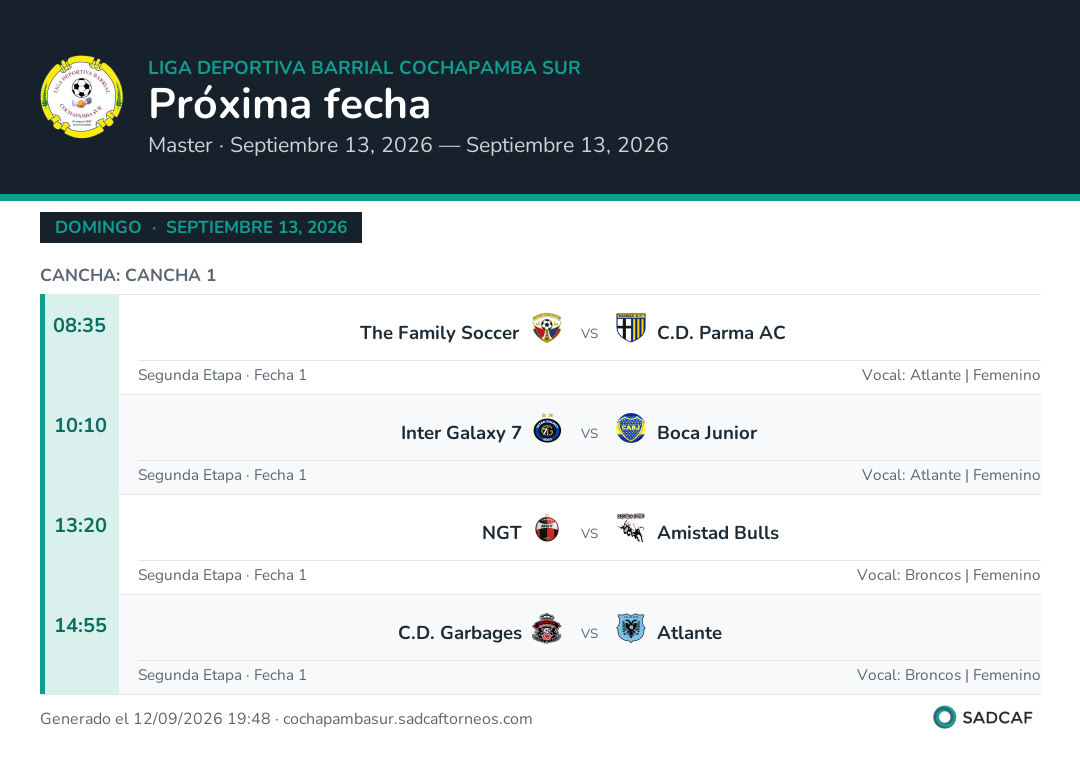This screenshot has width=1080, height=770.
Task: Select the 14:55 match time slot
Action: pyautogui.click(x=81, y=625)
